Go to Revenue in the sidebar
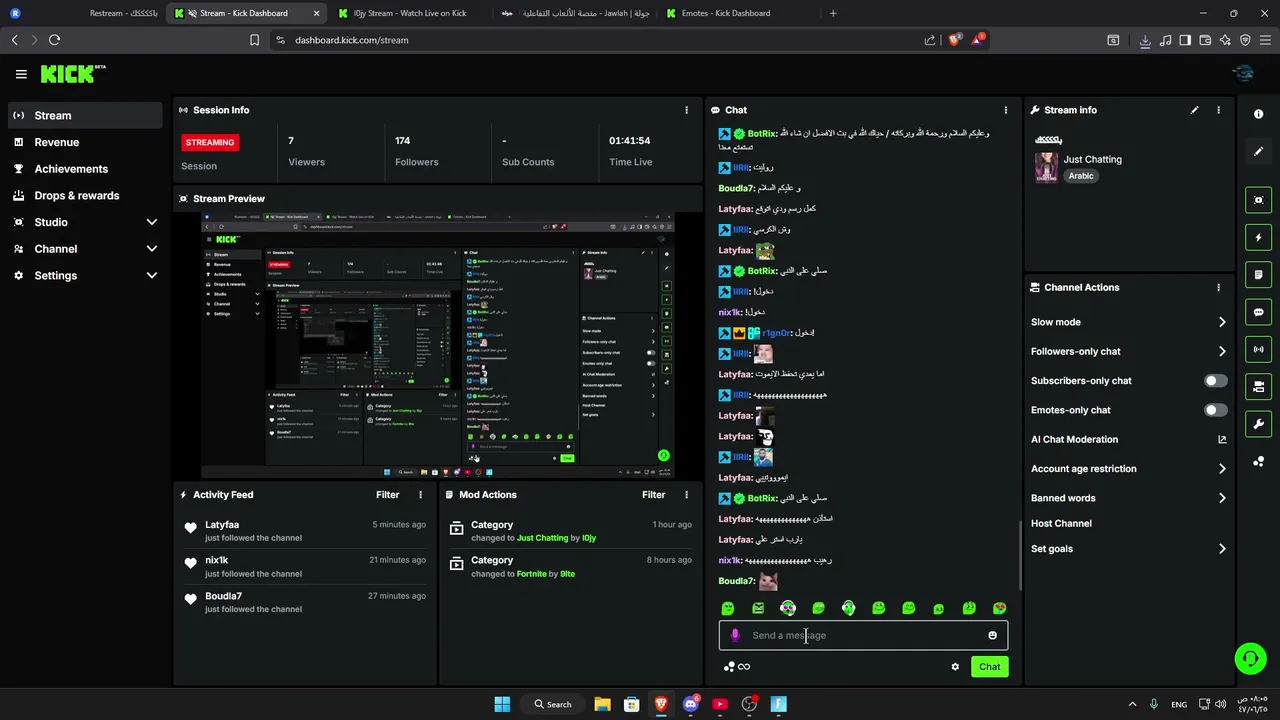Viewport: 1280px width, 720px height. pos(85,142)
